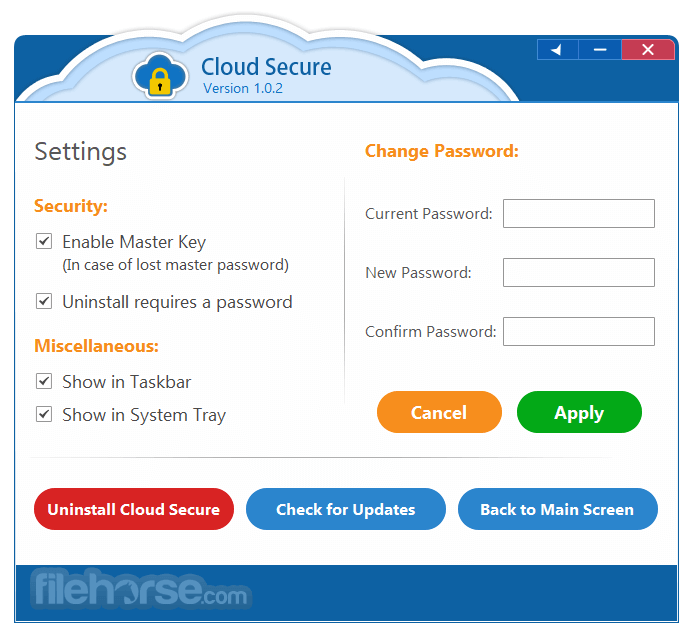Check for Updates
This screenshot has width=694, height=640.
(x=345, y=509)
